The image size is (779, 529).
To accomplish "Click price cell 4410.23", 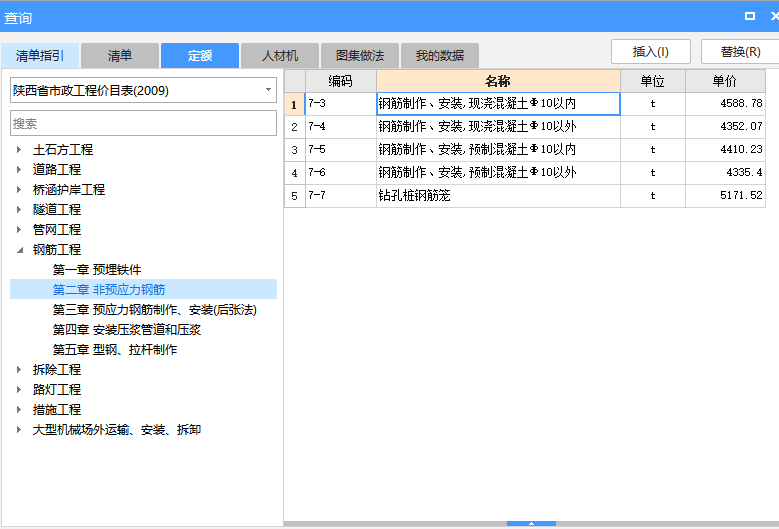I will (725, 150).
